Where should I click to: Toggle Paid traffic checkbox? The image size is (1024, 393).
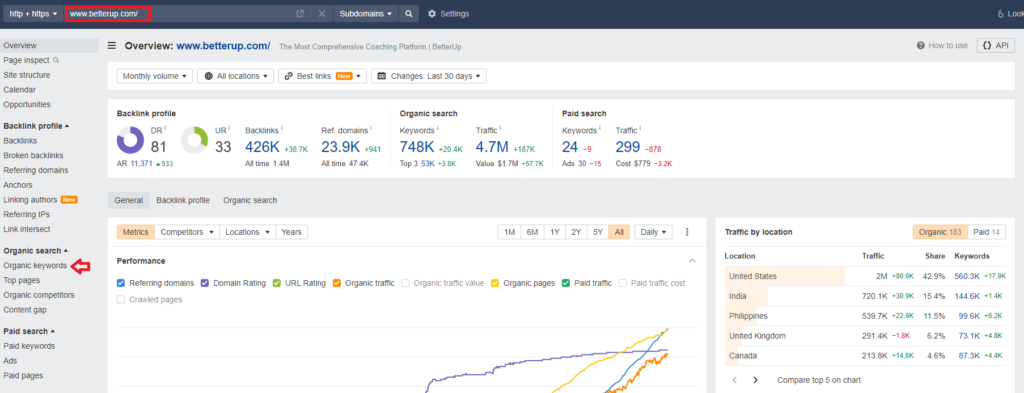pyautogui.click(x=566, y=283)
